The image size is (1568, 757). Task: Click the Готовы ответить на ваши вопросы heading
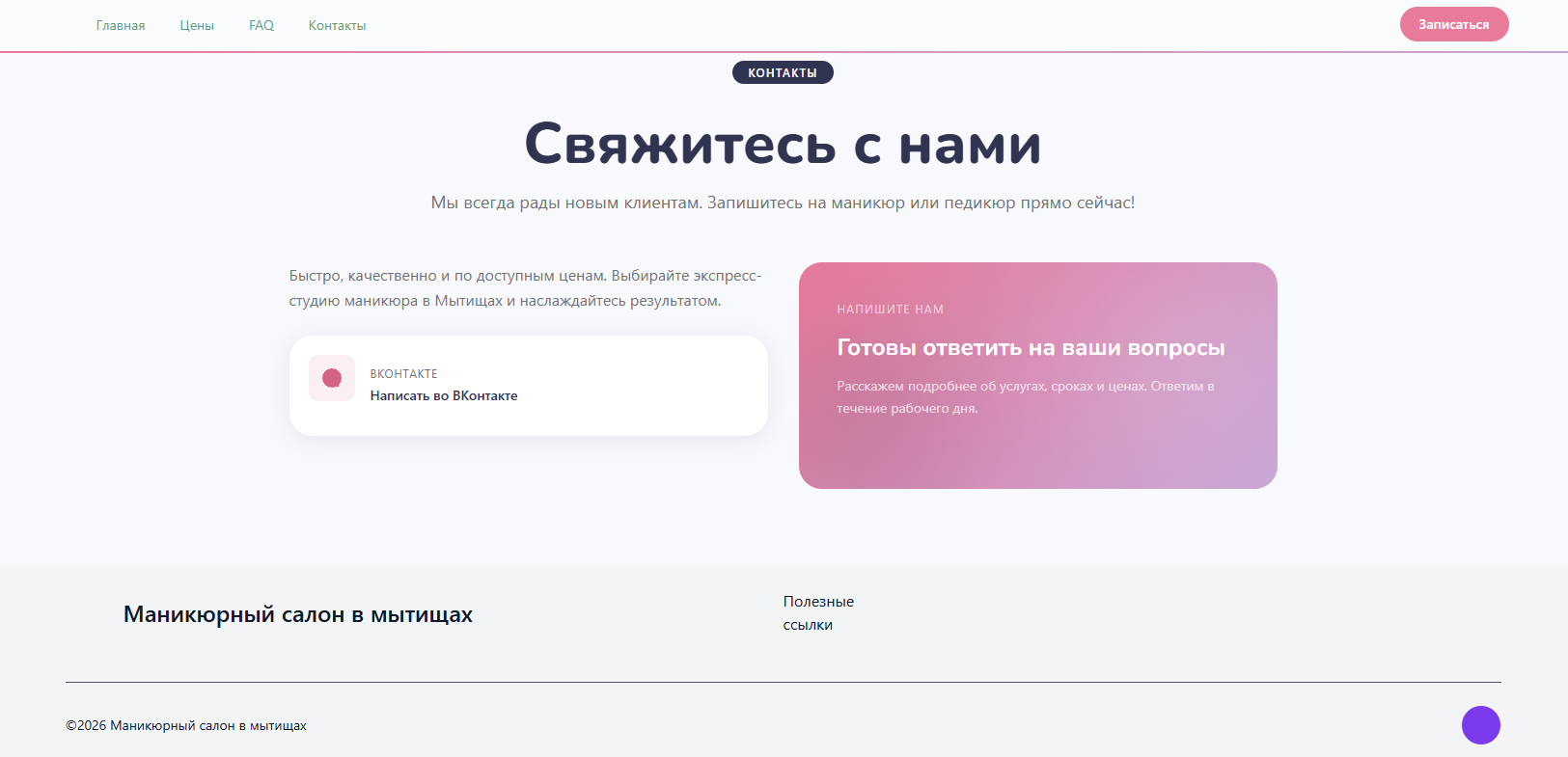1031,348
